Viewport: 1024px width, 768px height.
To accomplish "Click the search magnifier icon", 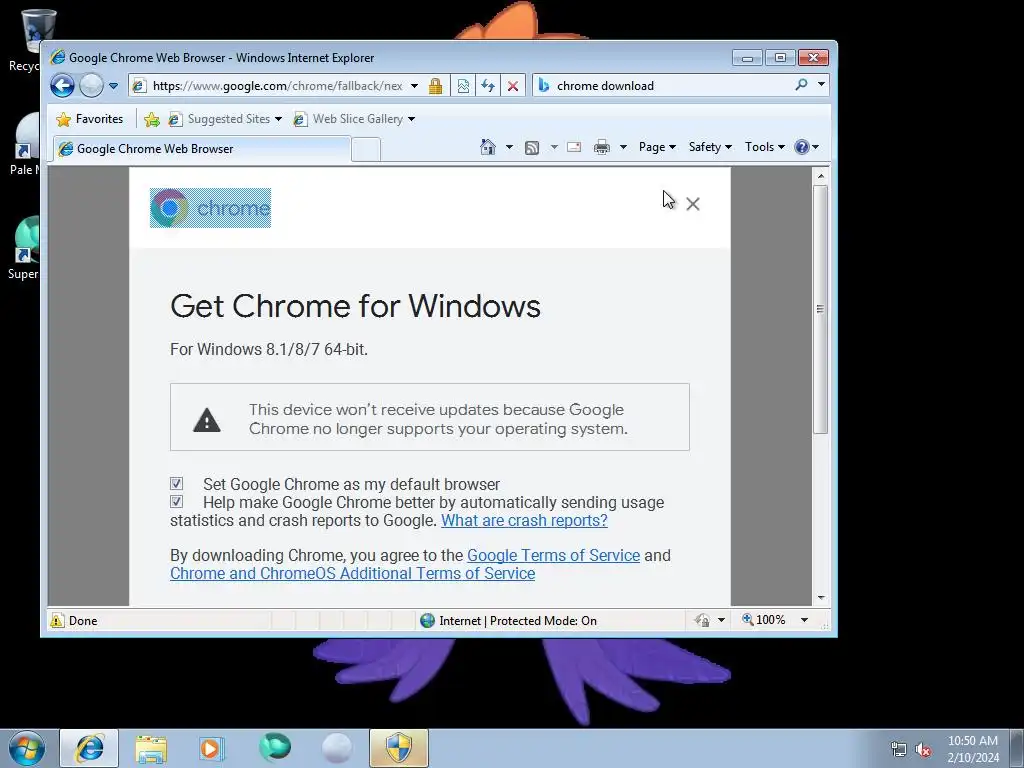I will click(x=801, y=85).
